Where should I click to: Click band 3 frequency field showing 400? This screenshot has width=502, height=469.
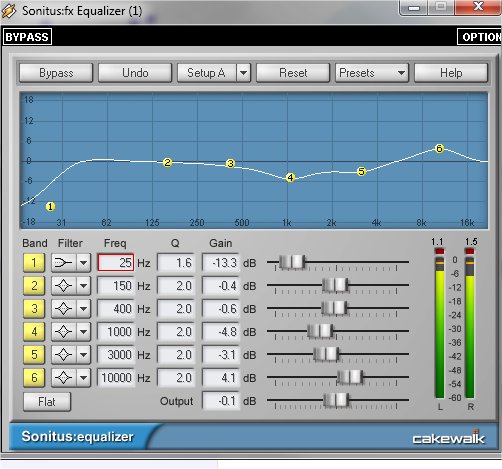pyautogui.click(x=116, y=309)
